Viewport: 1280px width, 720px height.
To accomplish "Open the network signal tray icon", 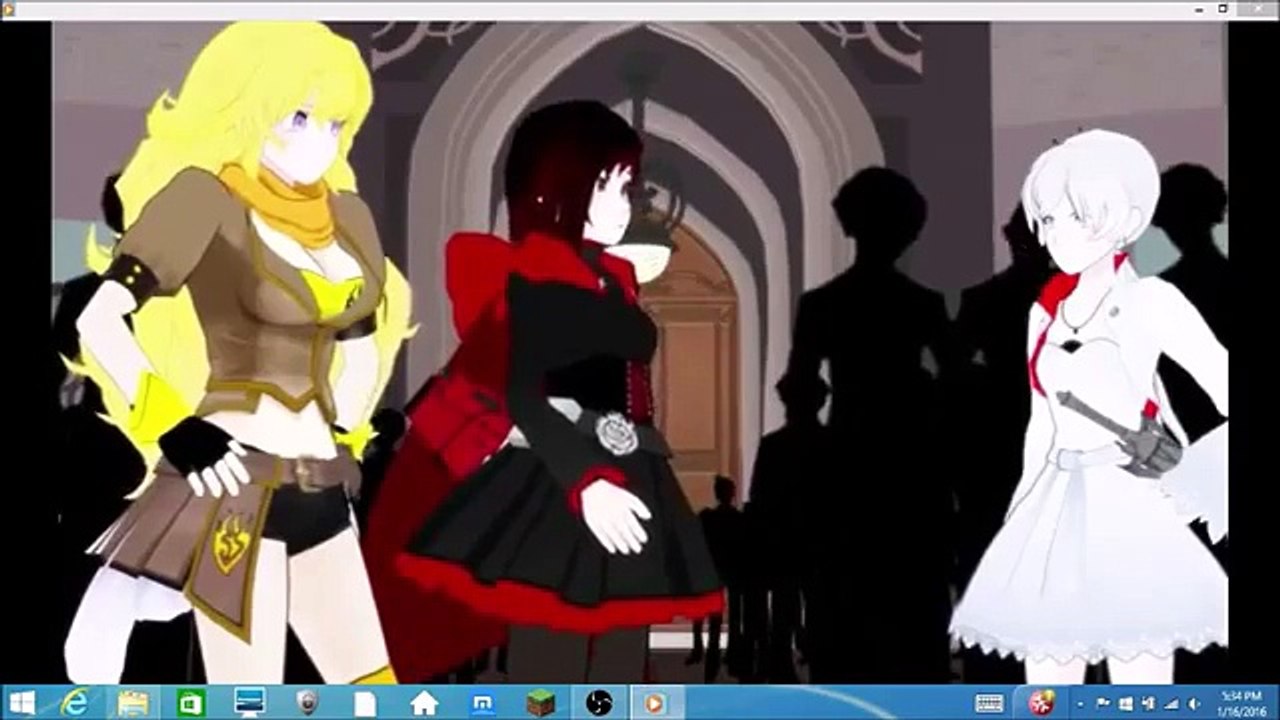I will click(1171, 704).
